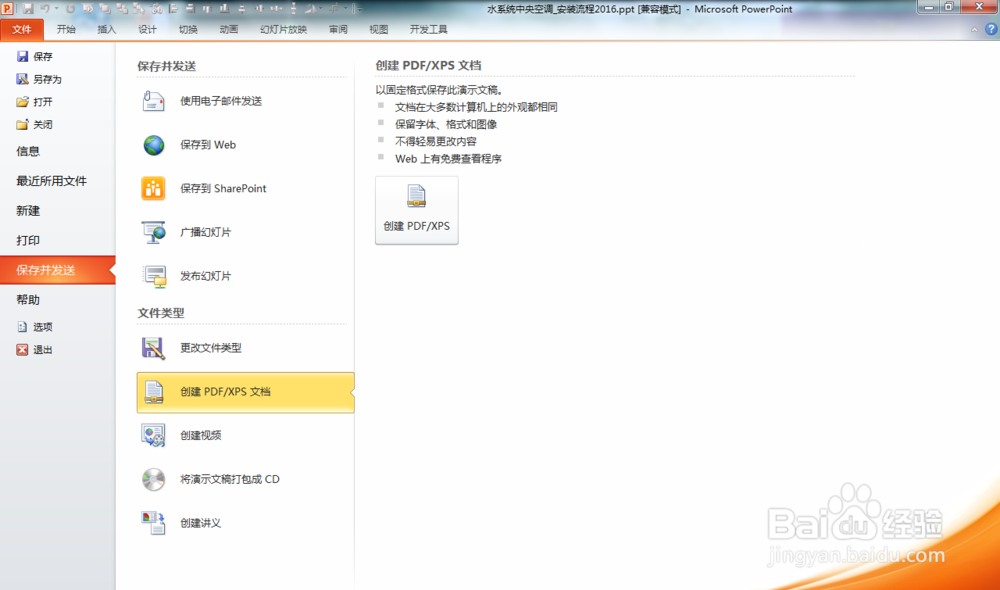Click the change file type icon
This screenshot has height=590, width=1000.
tap(153, 348)
